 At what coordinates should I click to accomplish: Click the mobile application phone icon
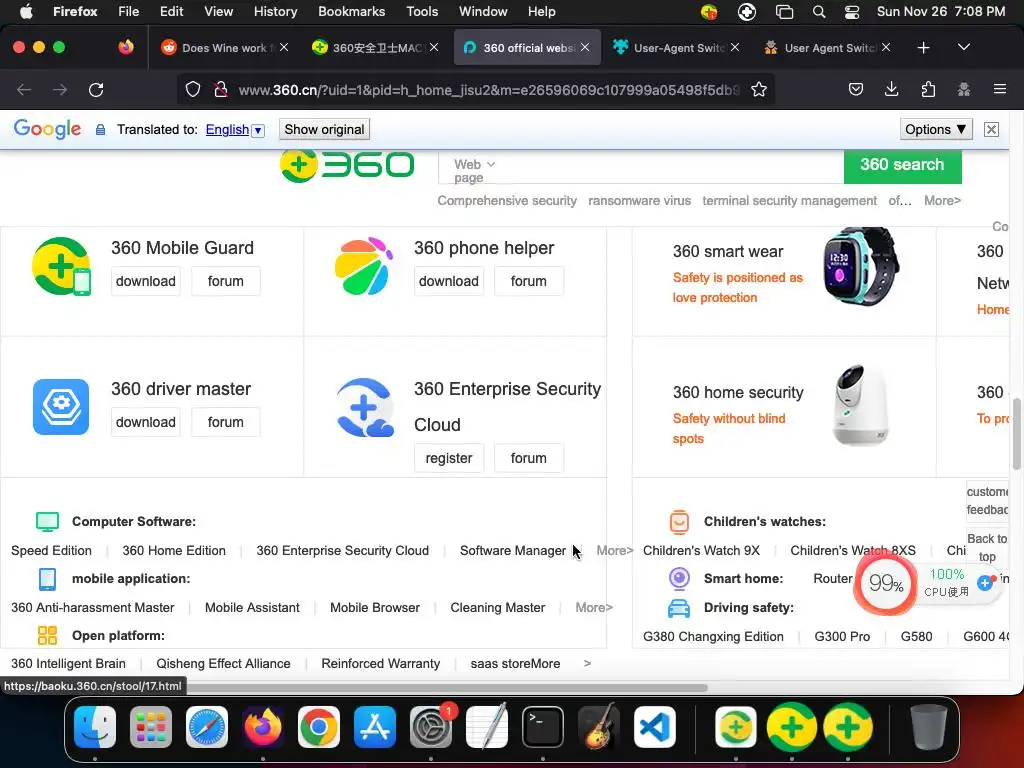47,579
